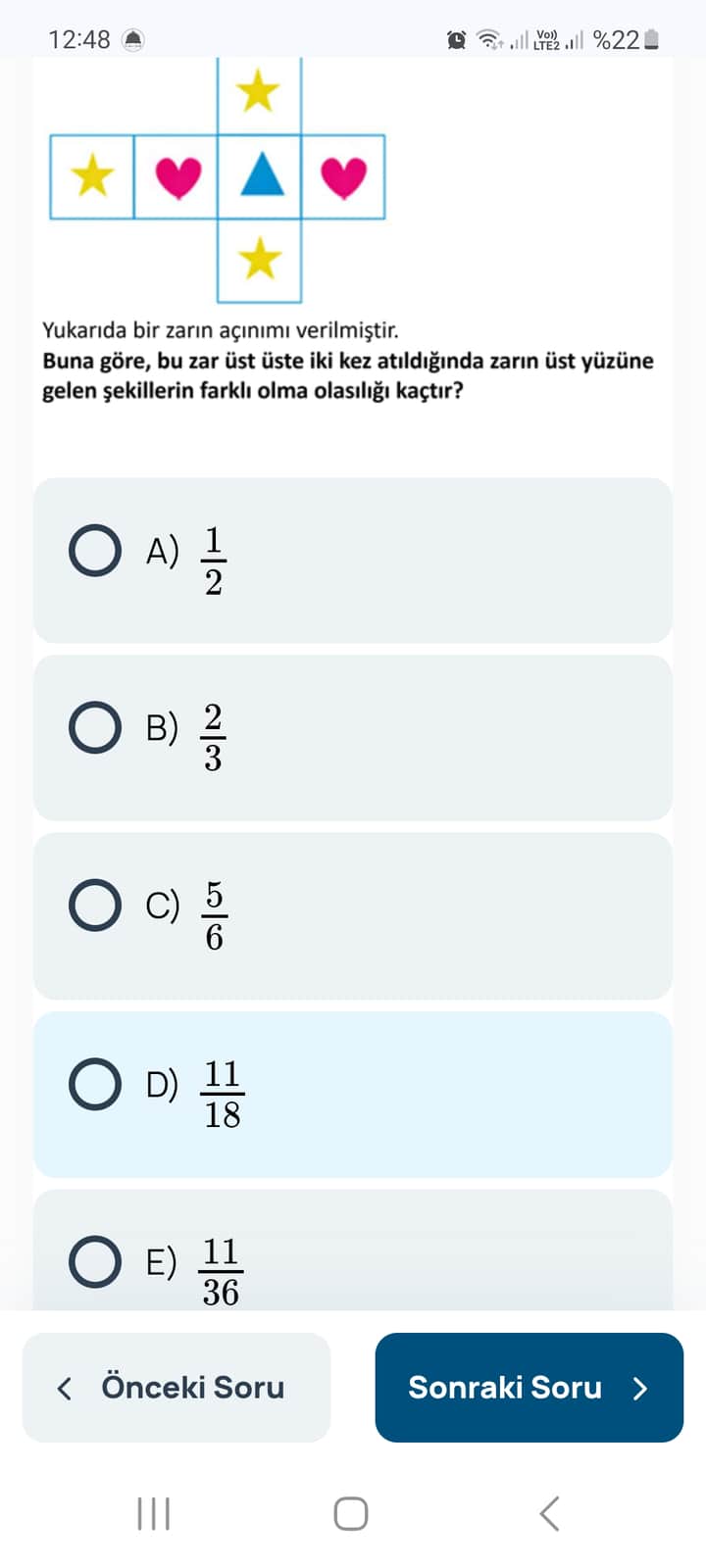706x1568 pixels.
Task: Open recent apps navigation icon
Action: [x=154, y=1513]
